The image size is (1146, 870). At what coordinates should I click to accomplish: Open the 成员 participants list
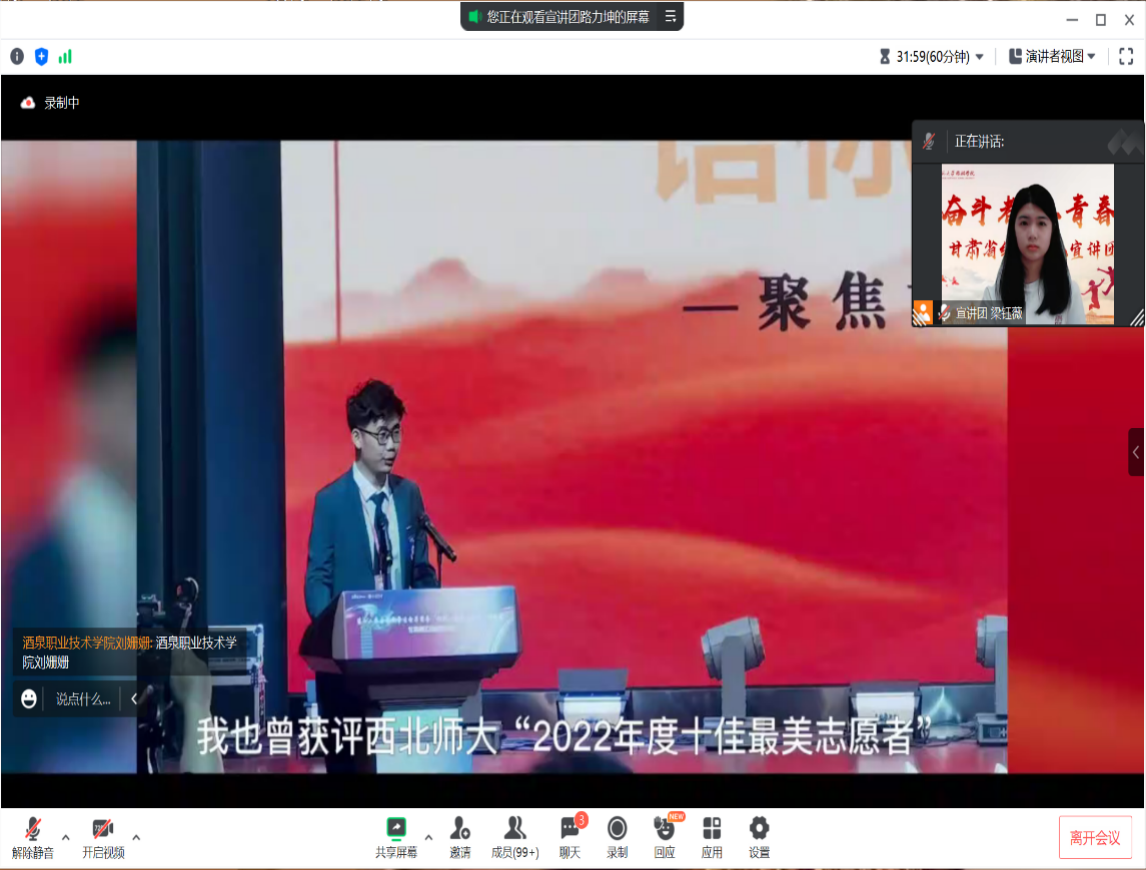click(515, 837)
